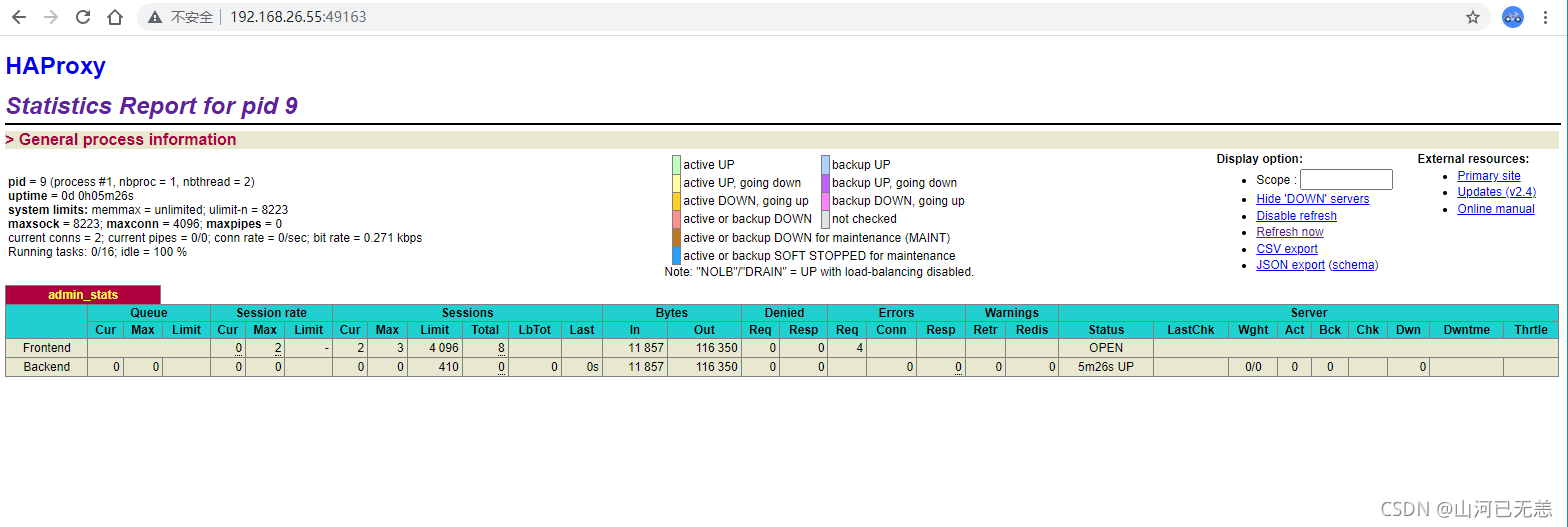Click the active UP, going down yellow swatch
1568x527 pixels.
pyautogui.click(x=677, y=183)
